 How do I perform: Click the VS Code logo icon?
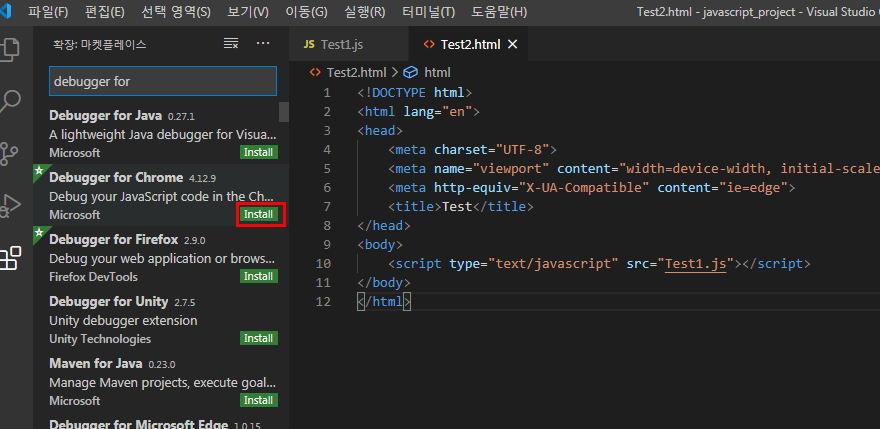click(6, 11)
